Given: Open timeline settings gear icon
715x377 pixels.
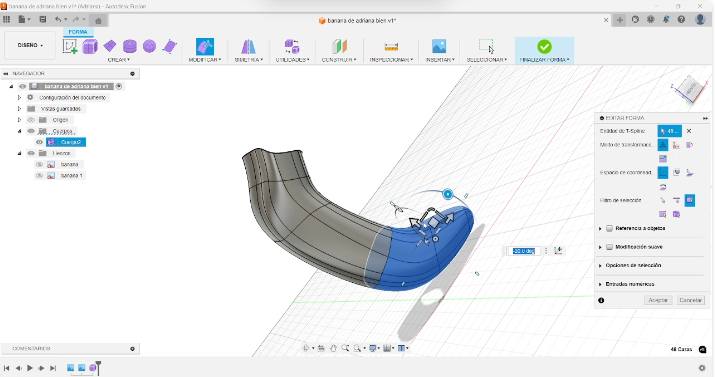Looking at the screenshot, I should (702, 367).
